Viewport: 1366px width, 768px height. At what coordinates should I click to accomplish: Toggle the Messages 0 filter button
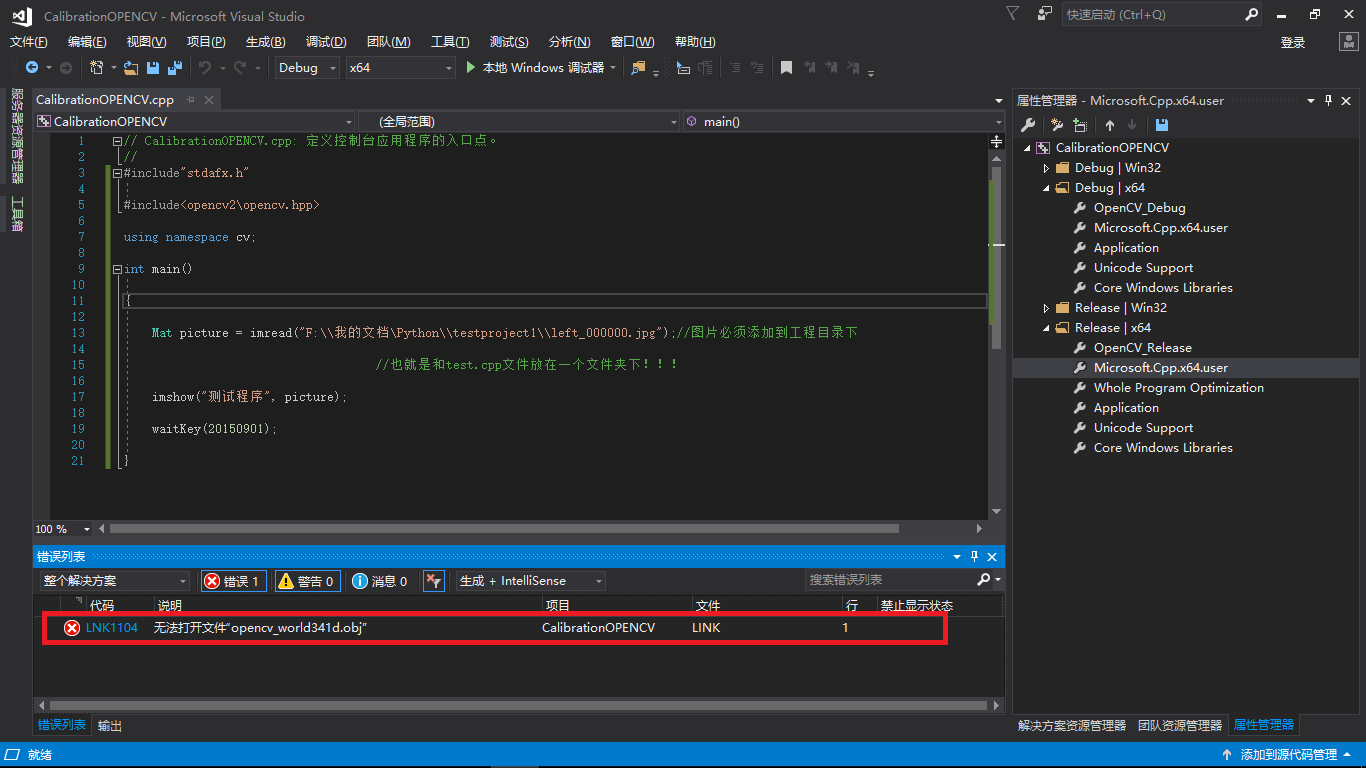(380, 581)
